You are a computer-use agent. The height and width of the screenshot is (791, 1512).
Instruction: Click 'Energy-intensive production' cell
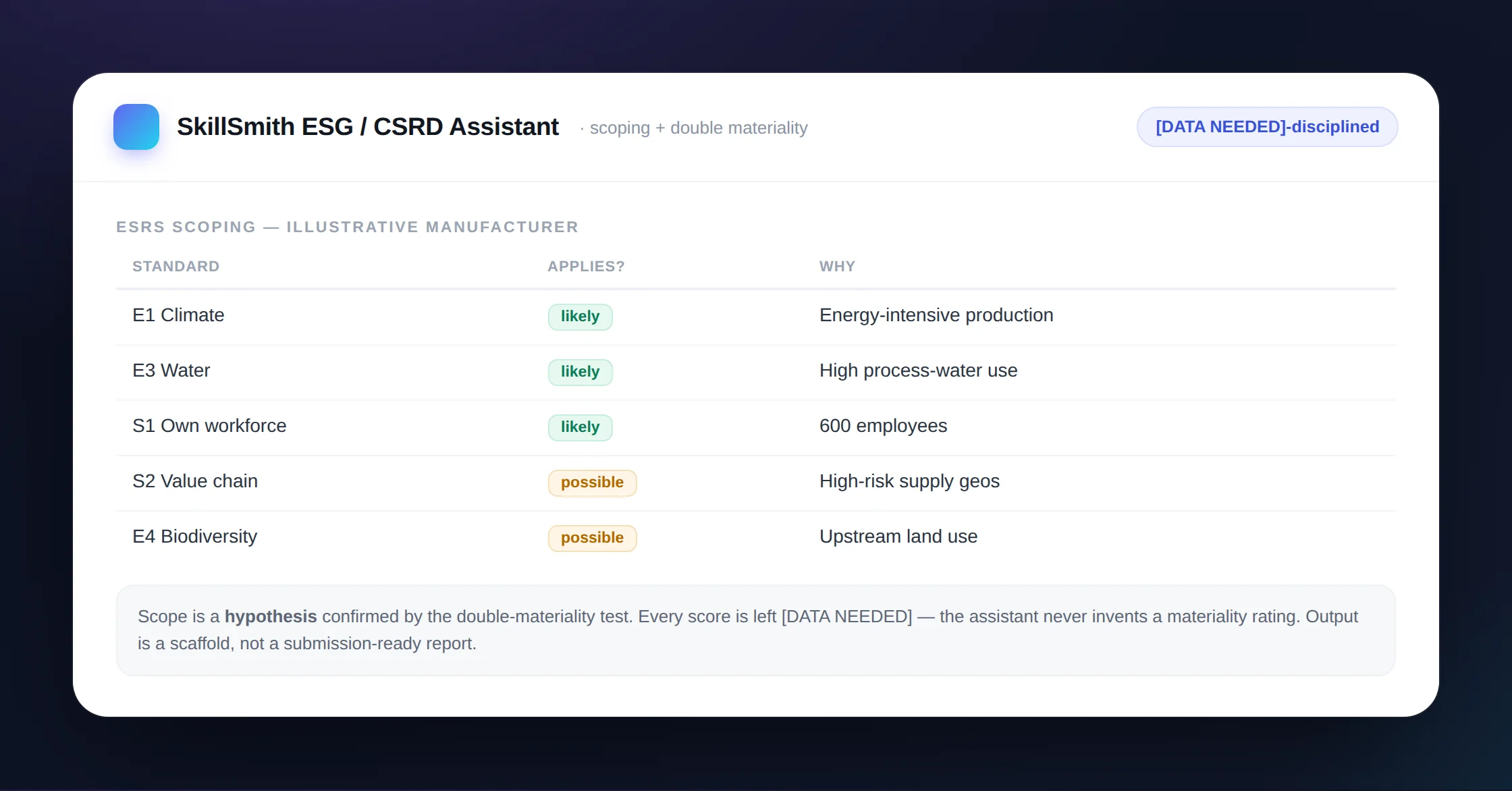pyautogui.click(x=936, y=315)
